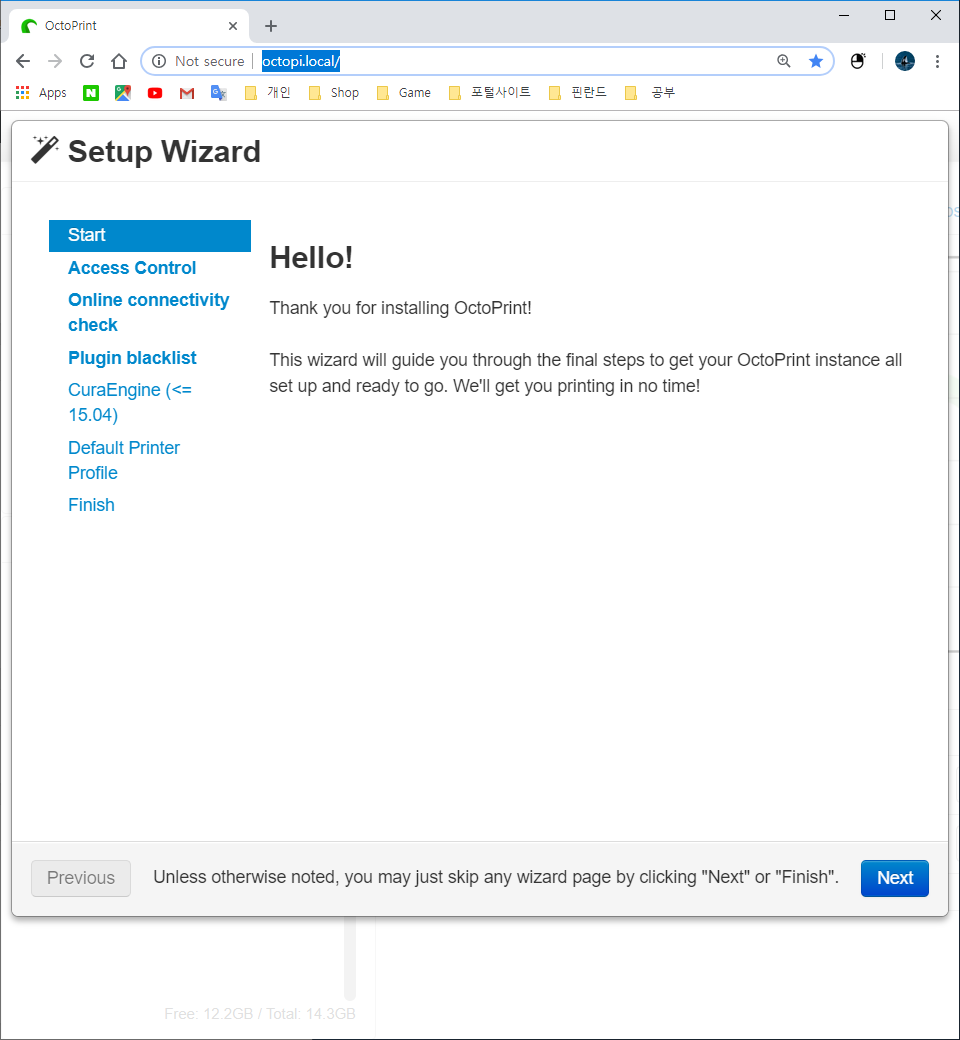The image size is (960, 1040).
Task: Close the OctoPrint browser tab
Action: point(233,26)
